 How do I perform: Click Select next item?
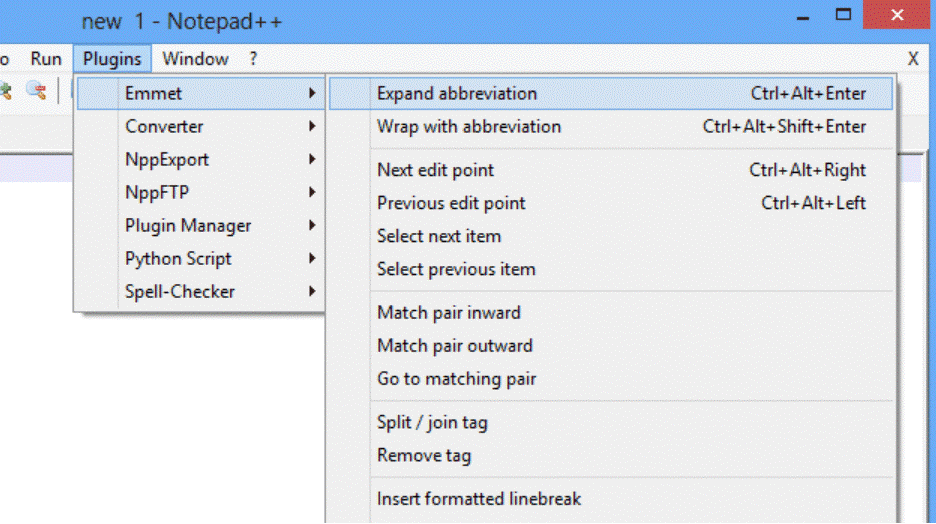[611, 236]
